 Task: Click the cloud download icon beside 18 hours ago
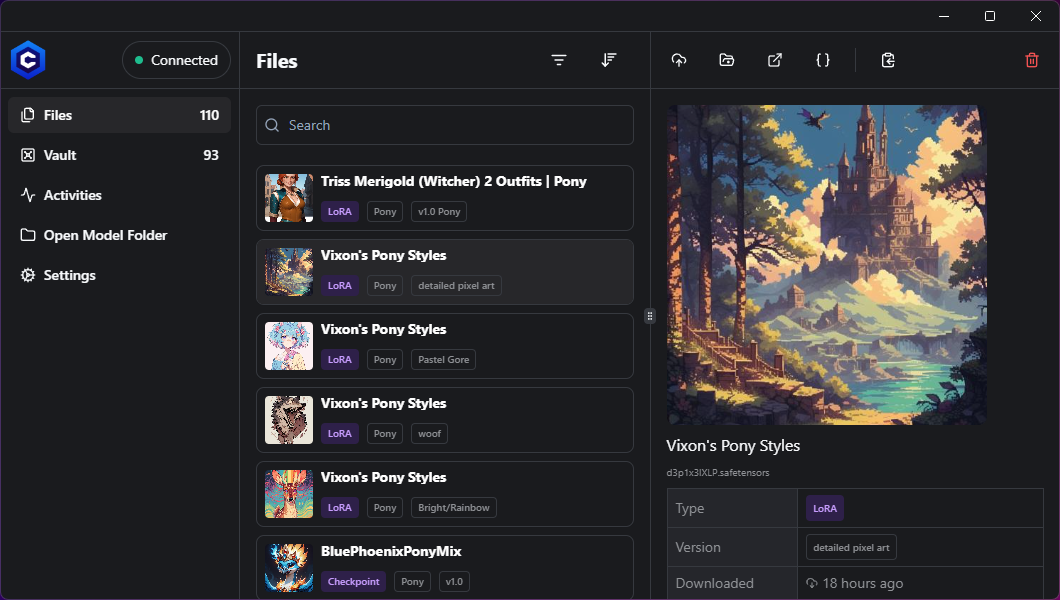click(811, 583)
